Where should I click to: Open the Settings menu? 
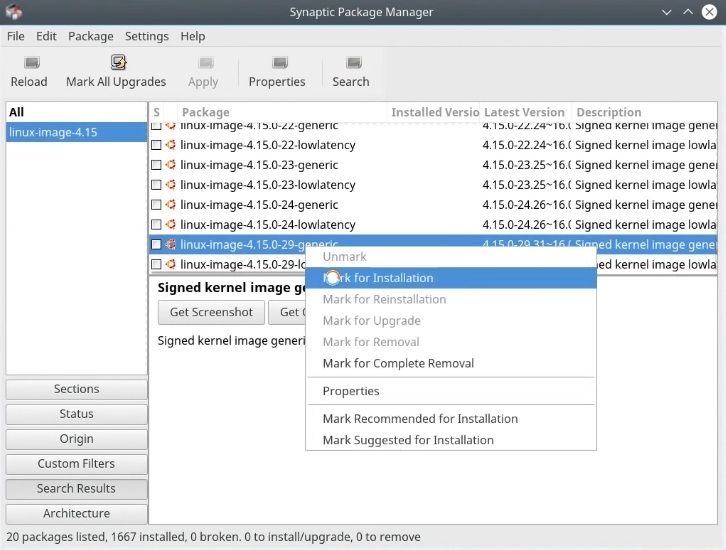click(147, 36)
